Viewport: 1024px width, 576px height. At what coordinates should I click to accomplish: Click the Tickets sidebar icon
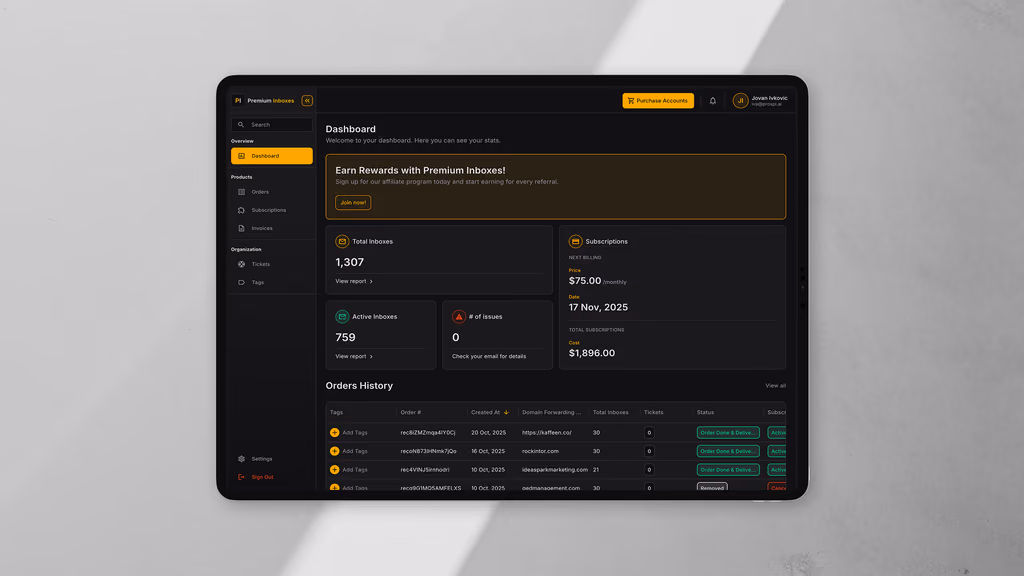(242, 264)
